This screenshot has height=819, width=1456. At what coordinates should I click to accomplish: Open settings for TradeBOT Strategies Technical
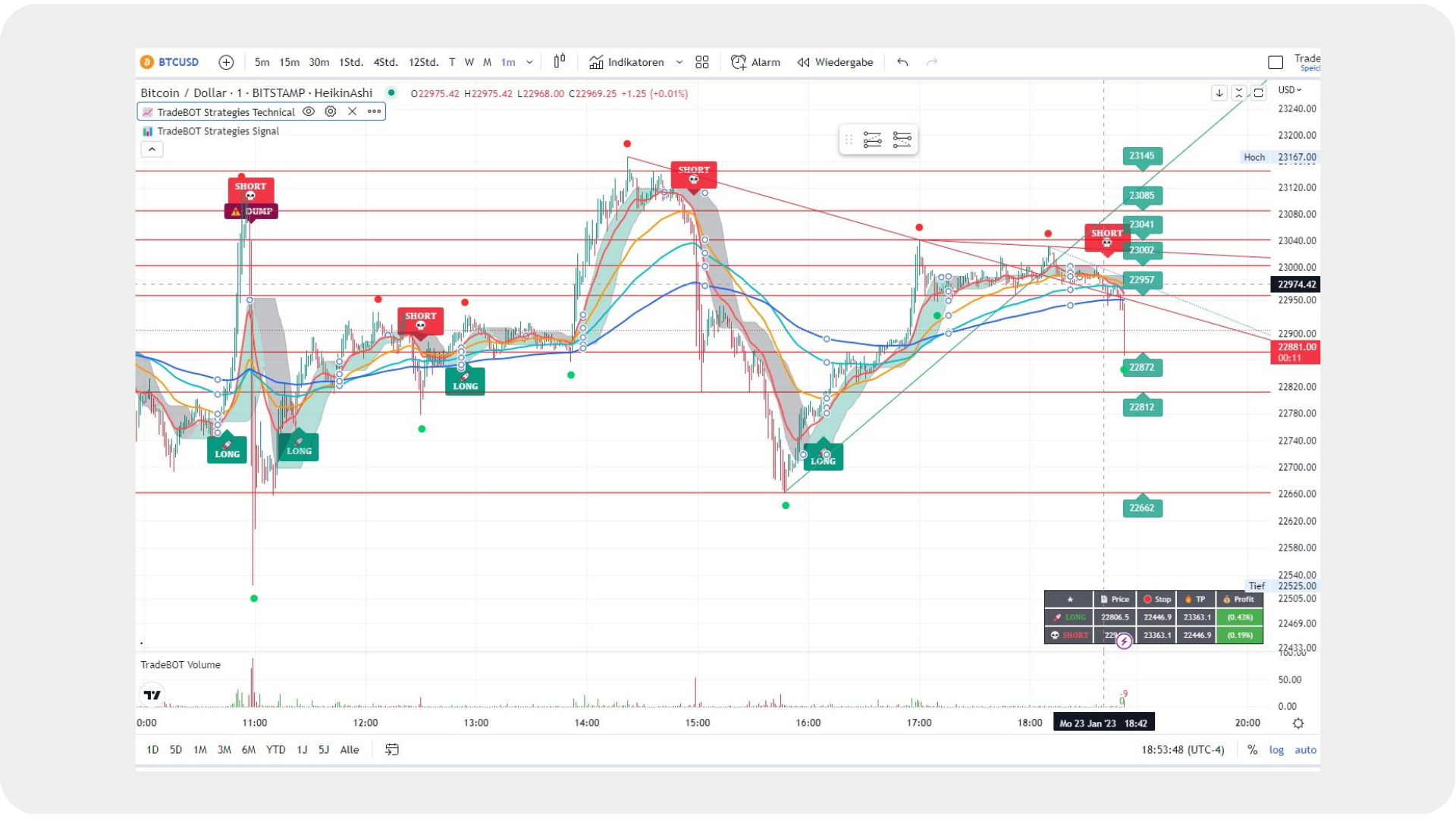[x=330, y=111]
